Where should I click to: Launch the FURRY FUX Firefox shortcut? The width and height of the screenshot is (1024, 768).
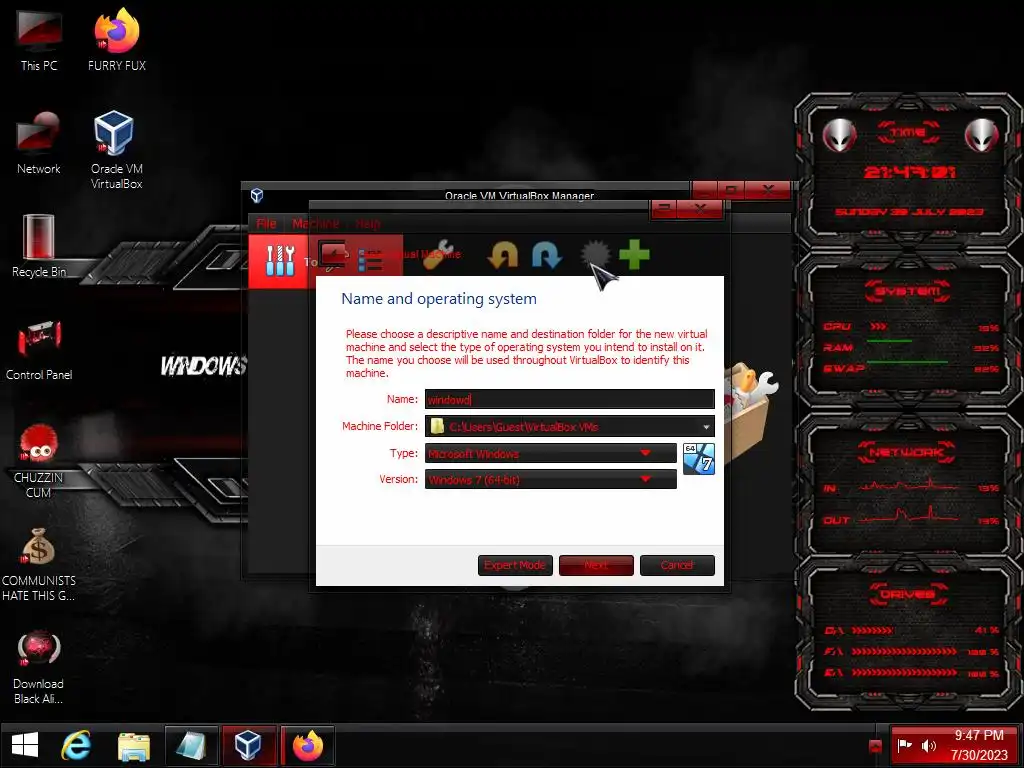click(117, 40)
